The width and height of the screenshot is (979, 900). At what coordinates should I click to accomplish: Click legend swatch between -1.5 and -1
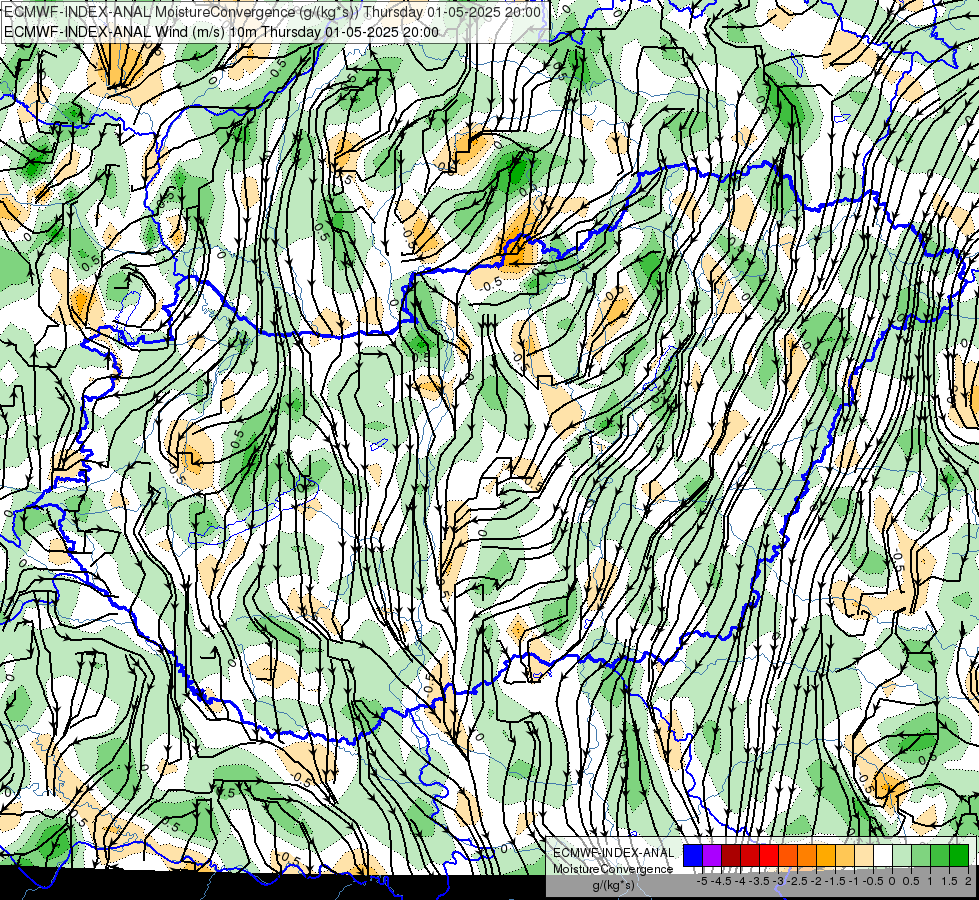coord(845,856)
